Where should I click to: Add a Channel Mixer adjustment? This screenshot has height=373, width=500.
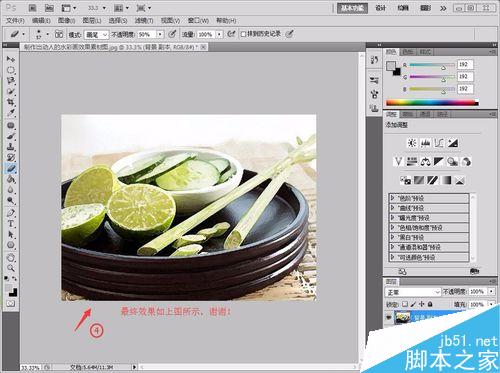pyautogui.click(x=466, y=162)
